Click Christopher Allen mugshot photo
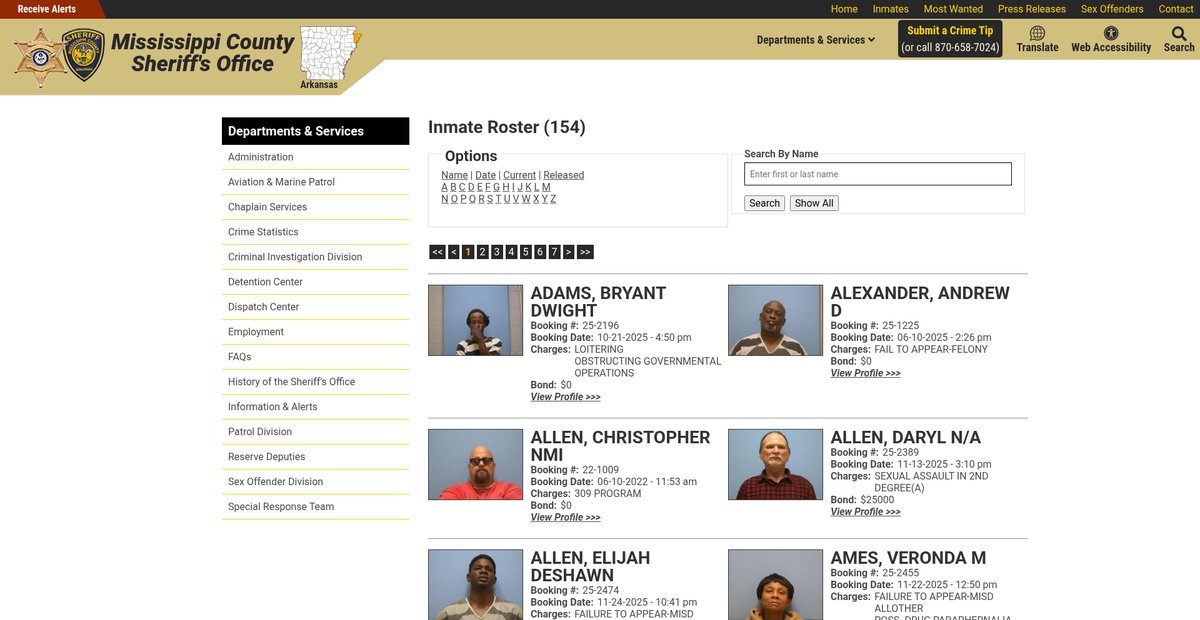1200x620 pixels. tap(475, 464)
